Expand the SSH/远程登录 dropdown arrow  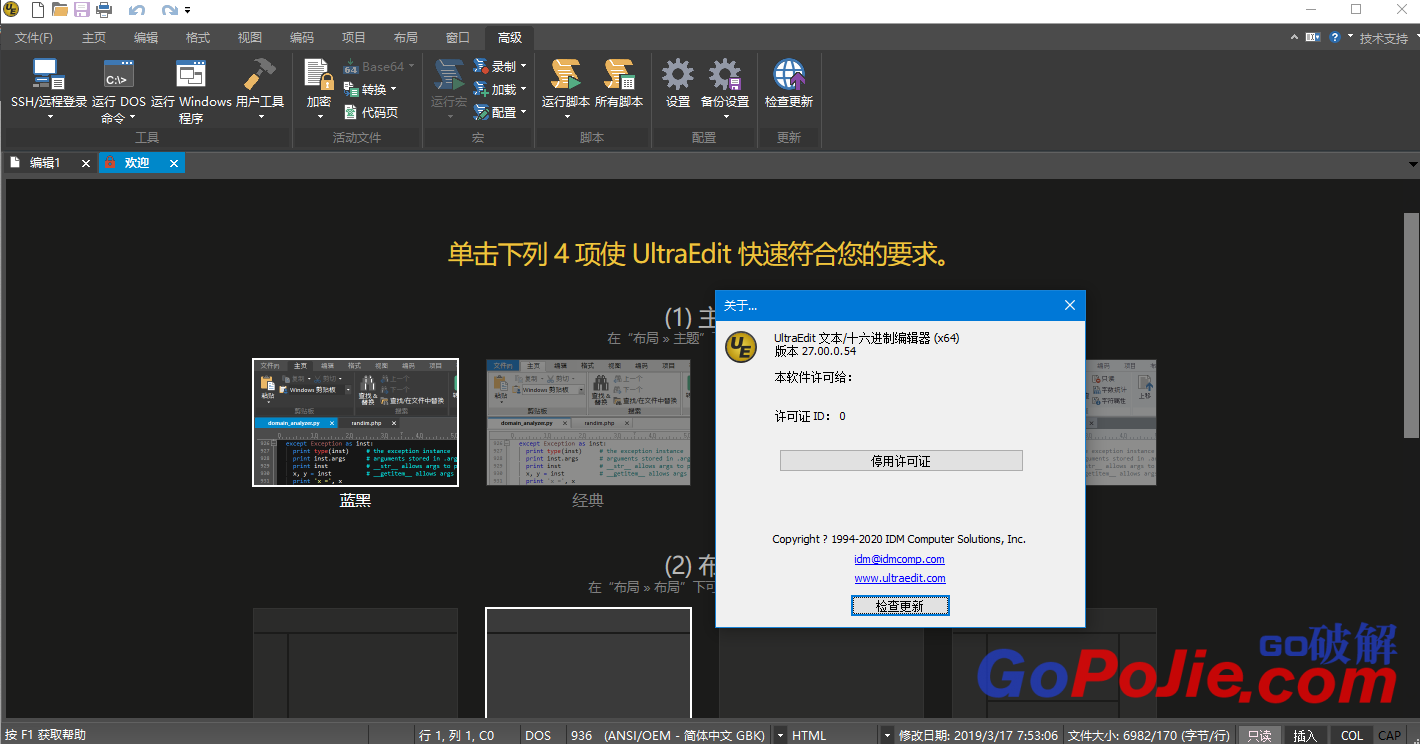point(49,116)
